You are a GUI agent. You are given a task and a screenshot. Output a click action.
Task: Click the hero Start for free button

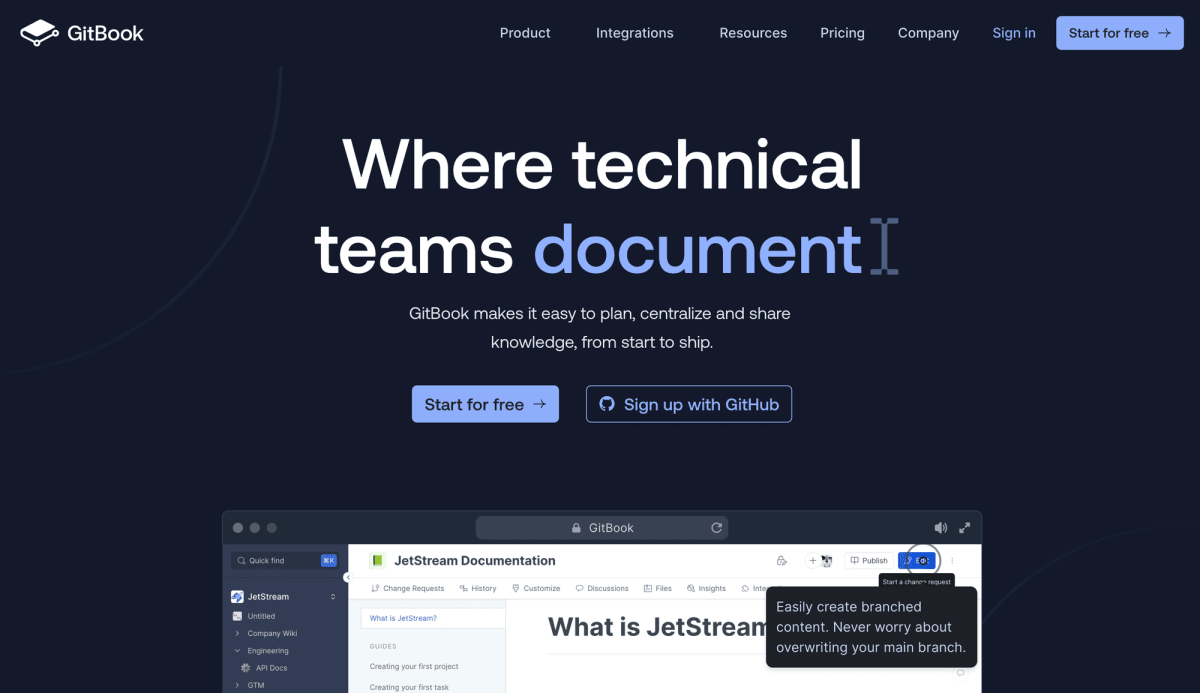click(485, 404)
